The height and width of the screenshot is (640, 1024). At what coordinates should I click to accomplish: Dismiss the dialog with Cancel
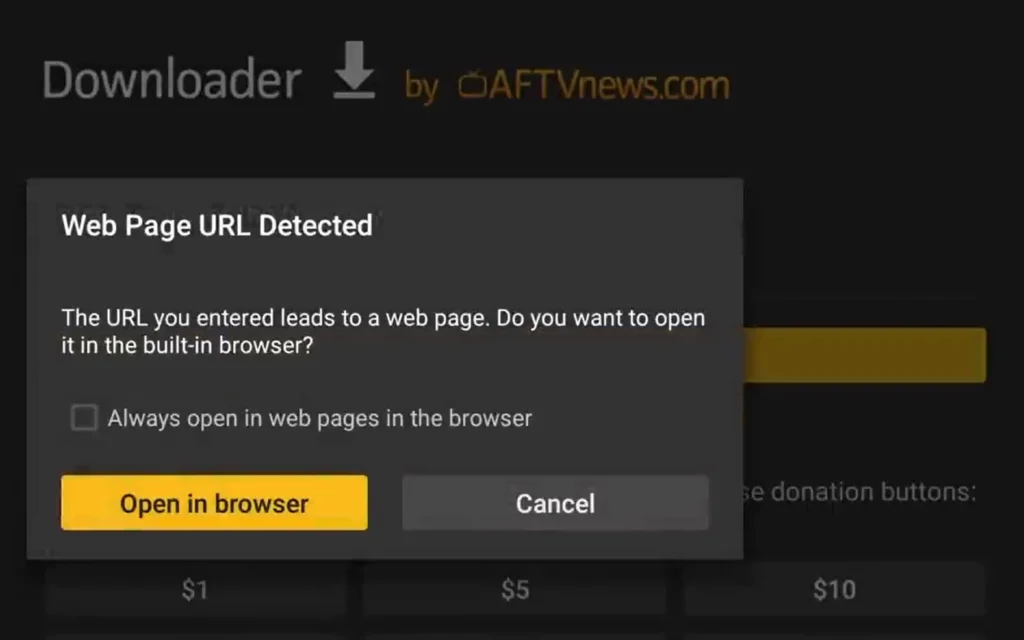coord(556,502)
